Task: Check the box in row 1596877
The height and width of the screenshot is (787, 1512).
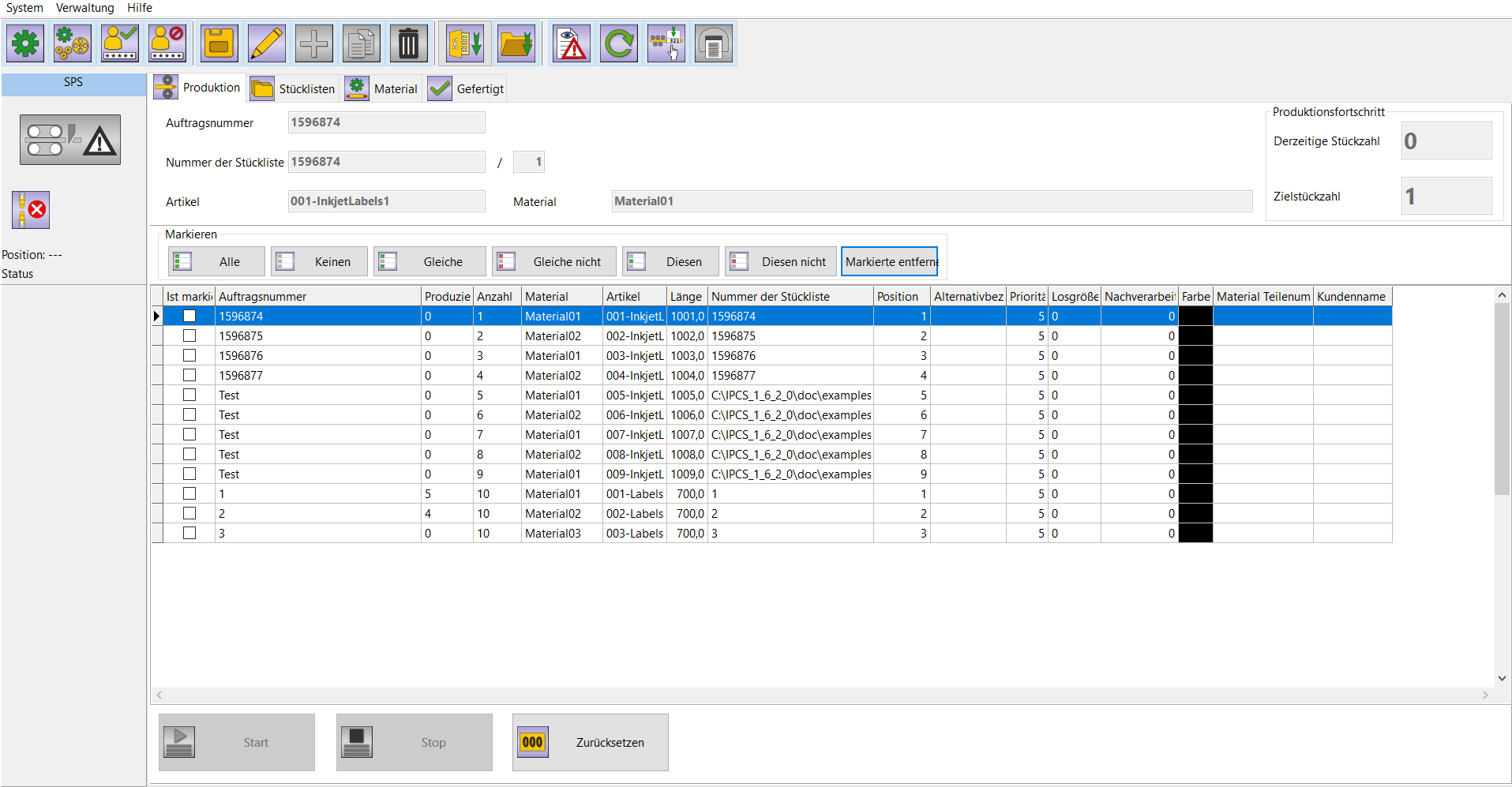Action: click(x=189, y=375)
